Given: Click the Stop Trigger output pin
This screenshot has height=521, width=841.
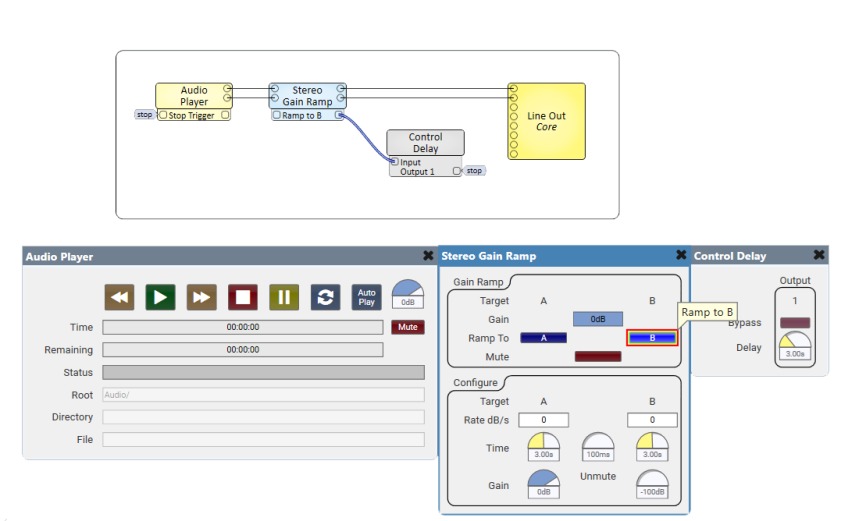Looking at the screenshot, I should point(226,115).
